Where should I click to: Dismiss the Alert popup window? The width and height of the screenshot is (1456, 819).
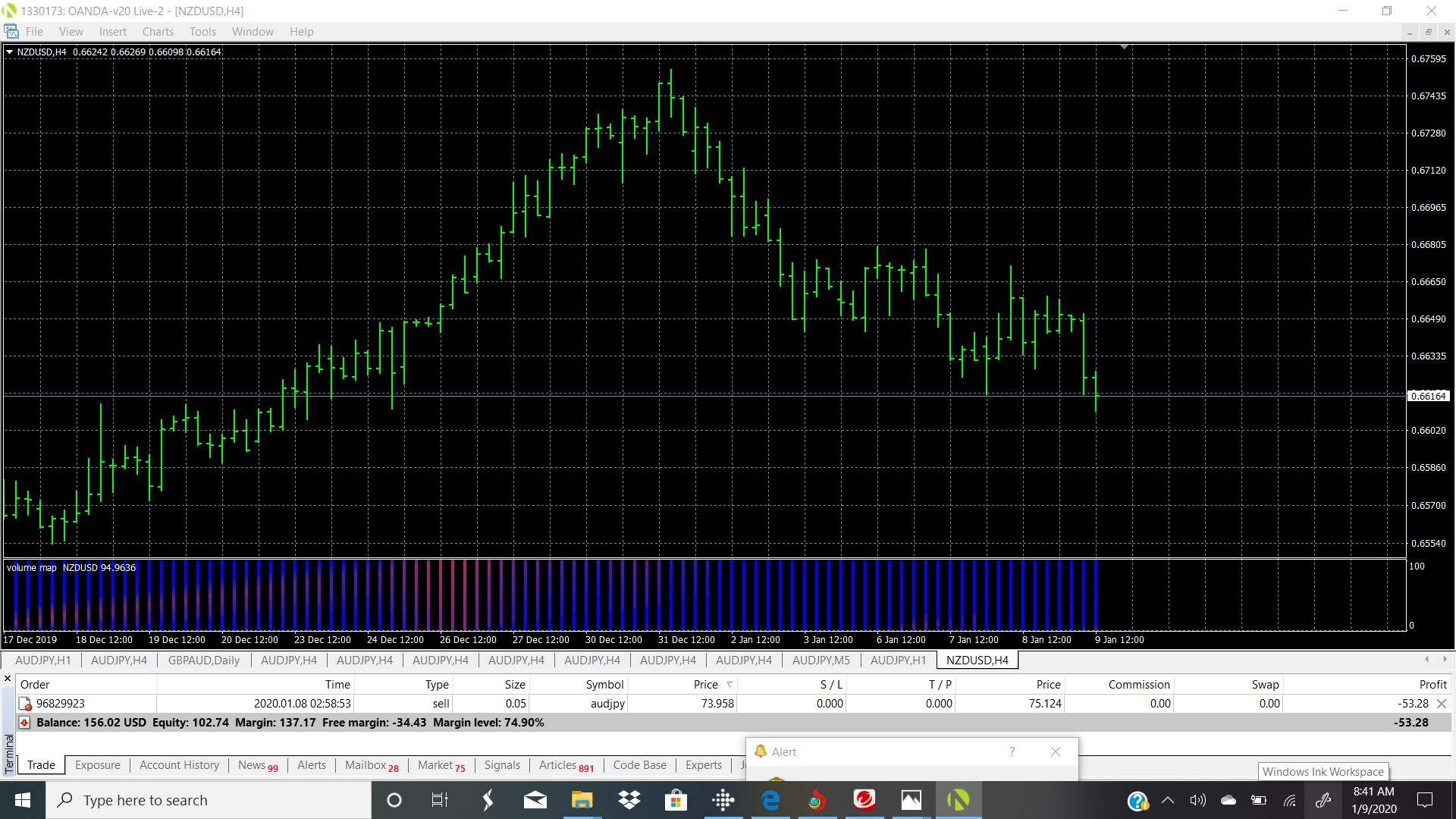point(1056,752)
